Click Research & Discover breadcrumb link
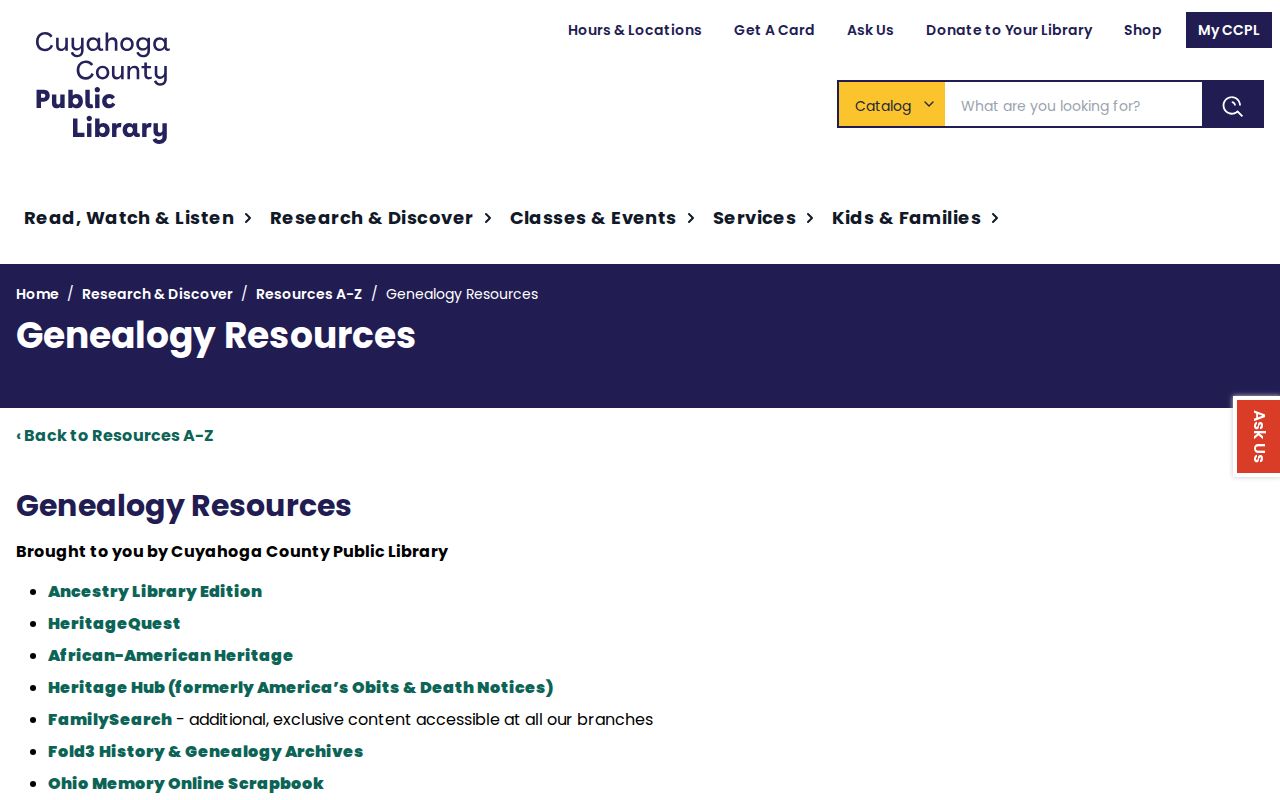Viewport: 1280px width, 800px height. [157, 294]
